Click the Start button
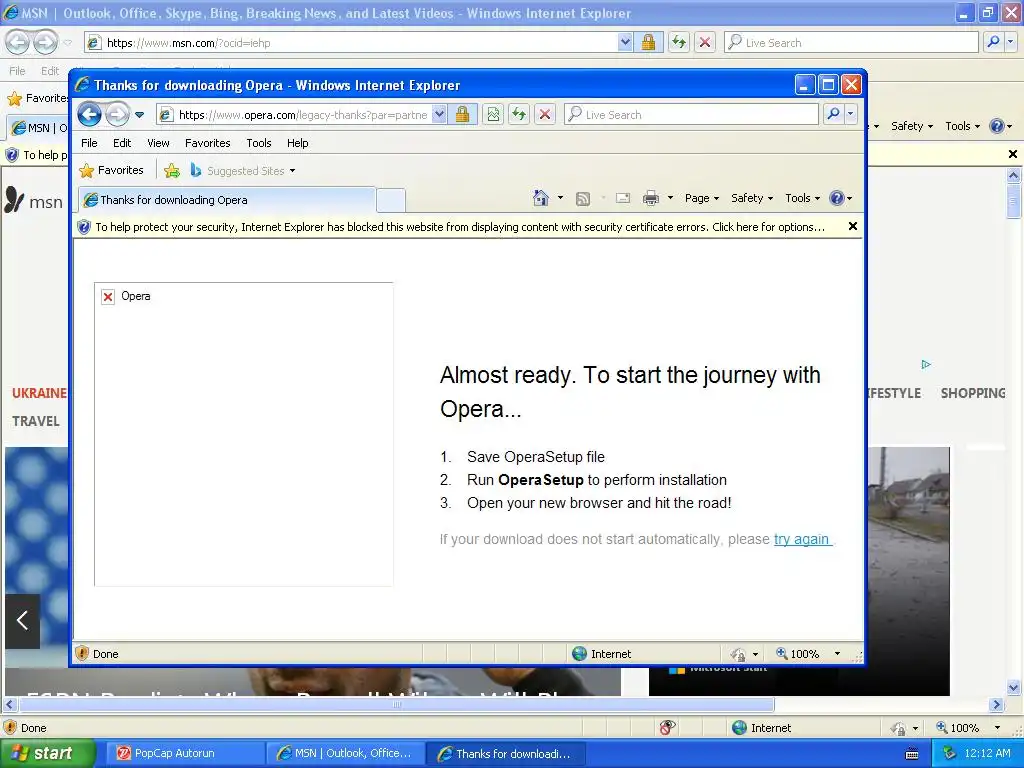Screen dimensions: 1024x768 coord(47,754)
